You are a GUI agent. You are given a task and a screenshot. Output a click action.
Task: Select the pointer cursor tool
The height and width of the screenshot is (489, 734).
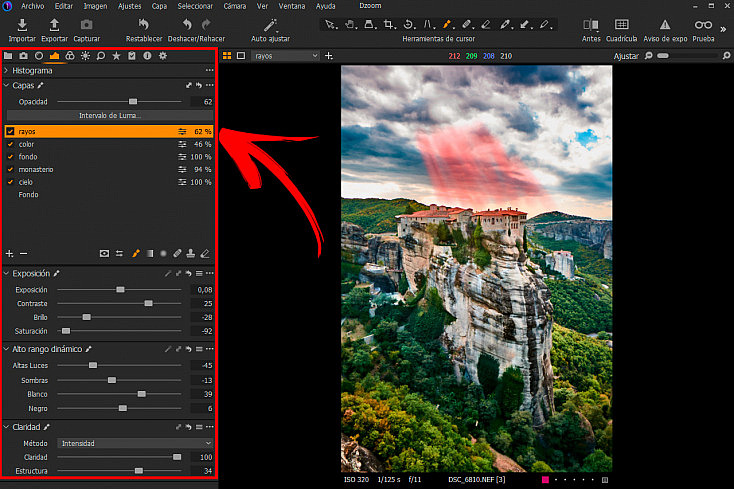click(330, 24)
